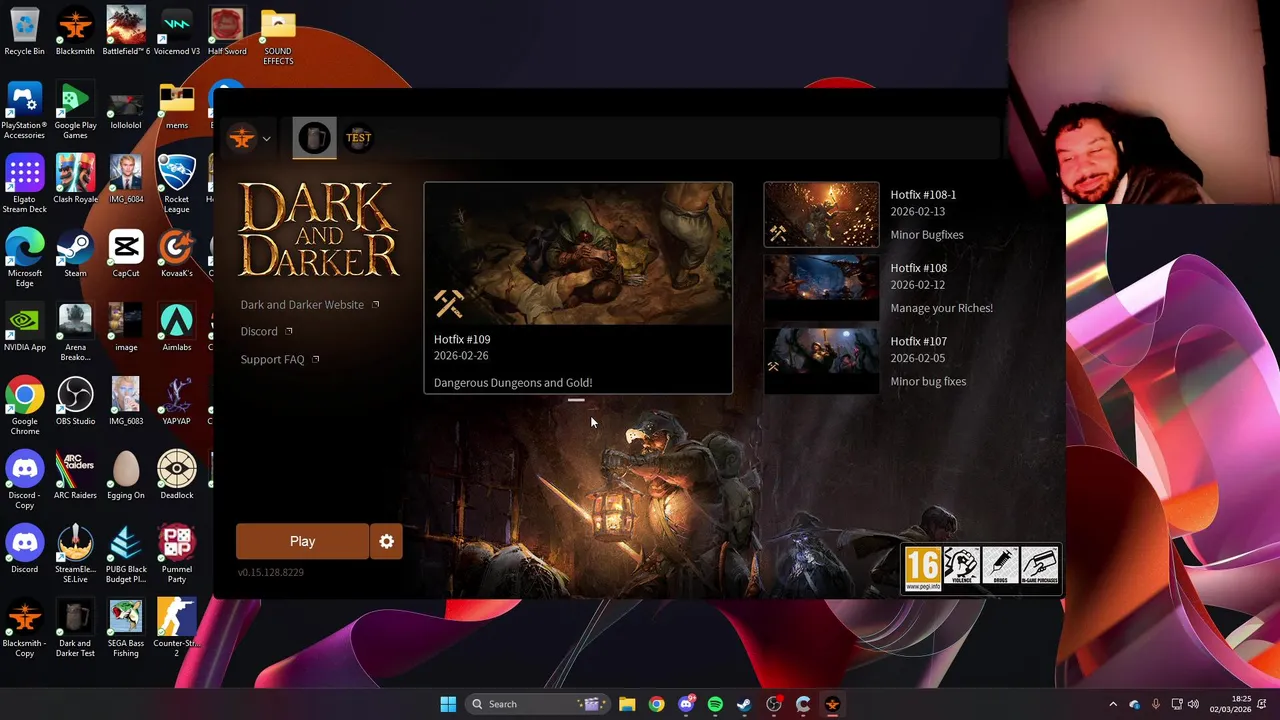Open Discord from the taskbar
Image resolution: width=1280 pixels, height=720 pixels.
point(686,704)
